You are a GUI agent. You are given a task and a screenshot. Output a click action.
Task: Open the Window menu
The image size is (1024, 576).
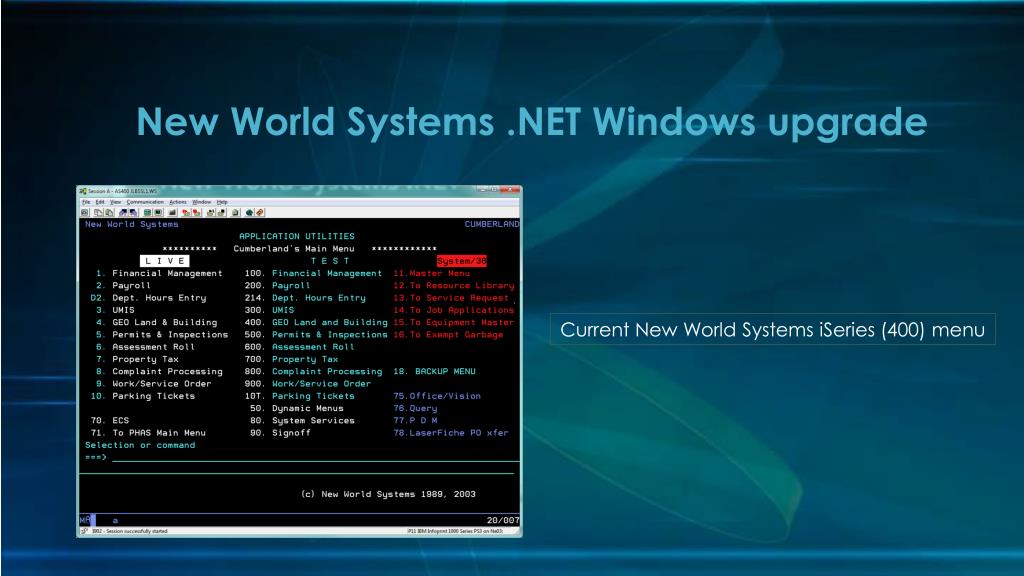coord(201,202)
